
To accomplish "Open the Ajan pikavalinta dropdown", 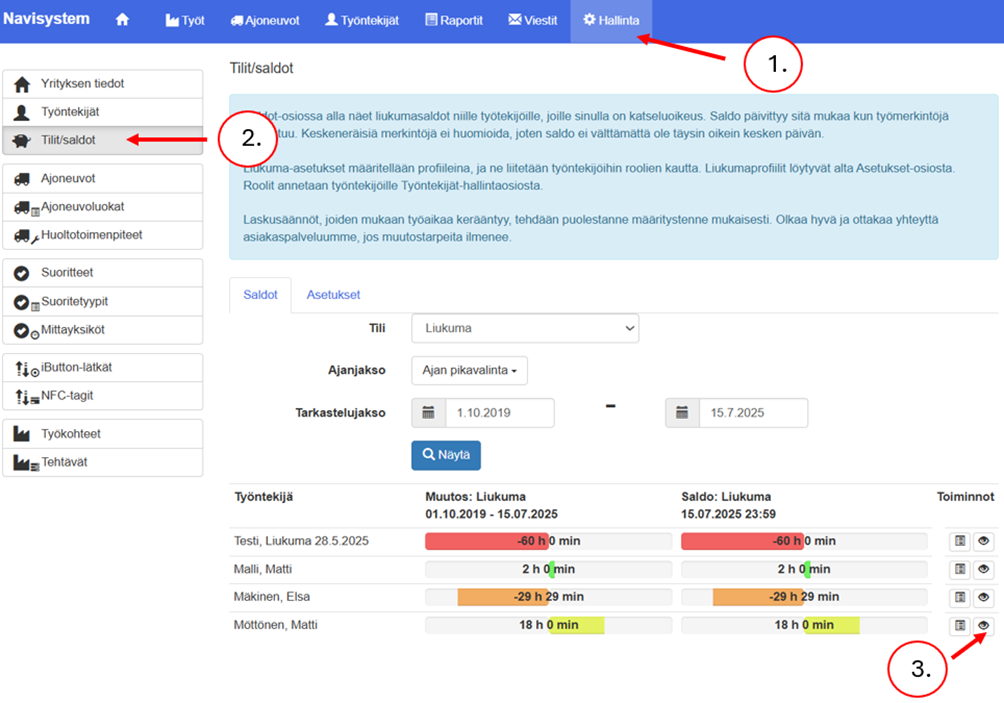I will pos(469,370).
